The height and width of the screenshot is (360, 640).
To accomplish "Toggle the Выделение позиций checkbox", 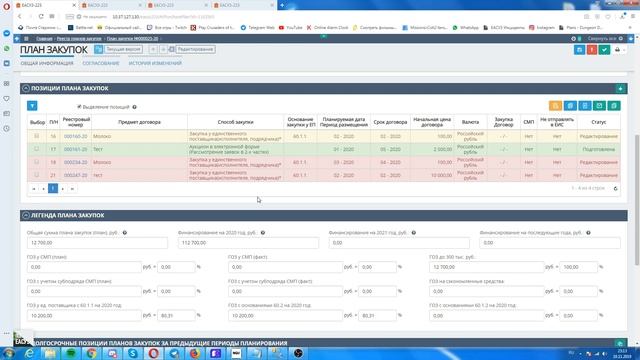I will click(x=79, y=107).
